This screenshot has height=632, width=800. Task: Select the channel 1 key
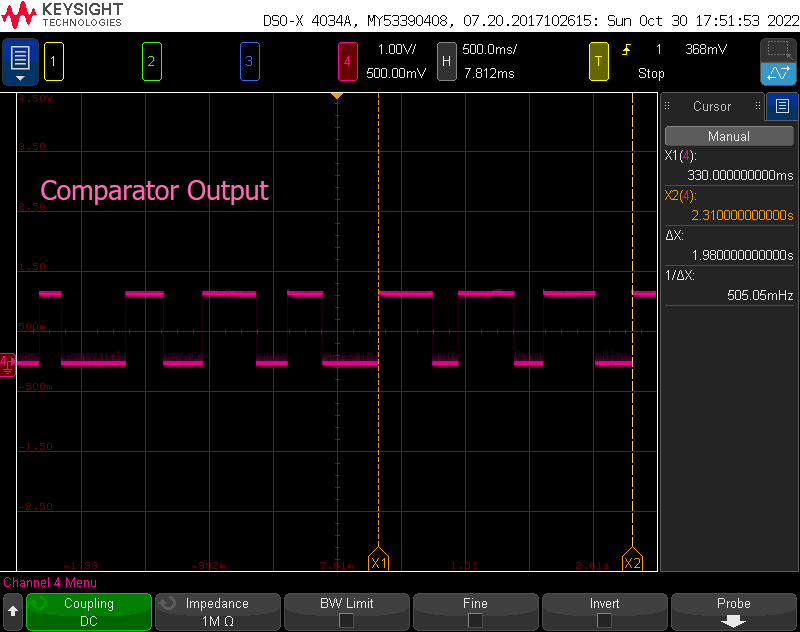point(53,61)
